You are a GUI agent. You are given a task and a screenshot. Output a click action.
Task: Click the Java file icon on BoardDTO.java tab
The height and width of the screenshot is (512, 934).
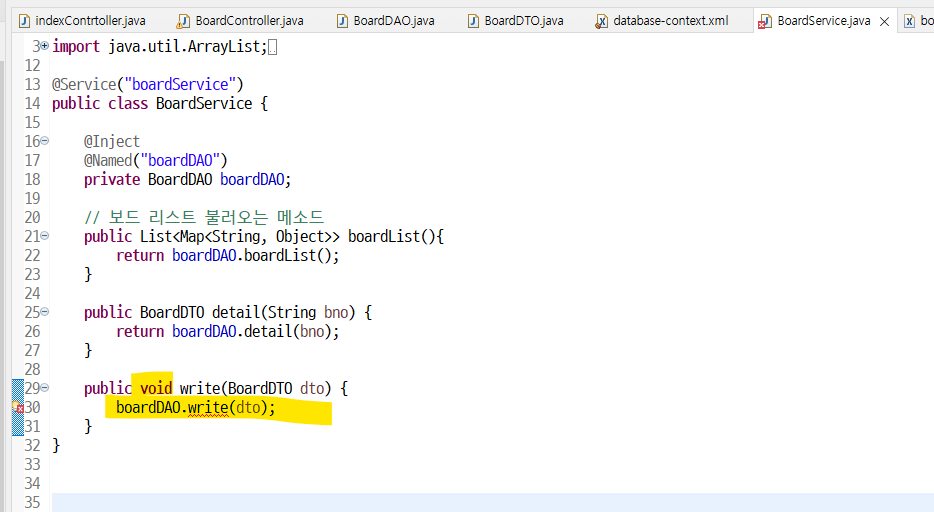tap(473, 21)
